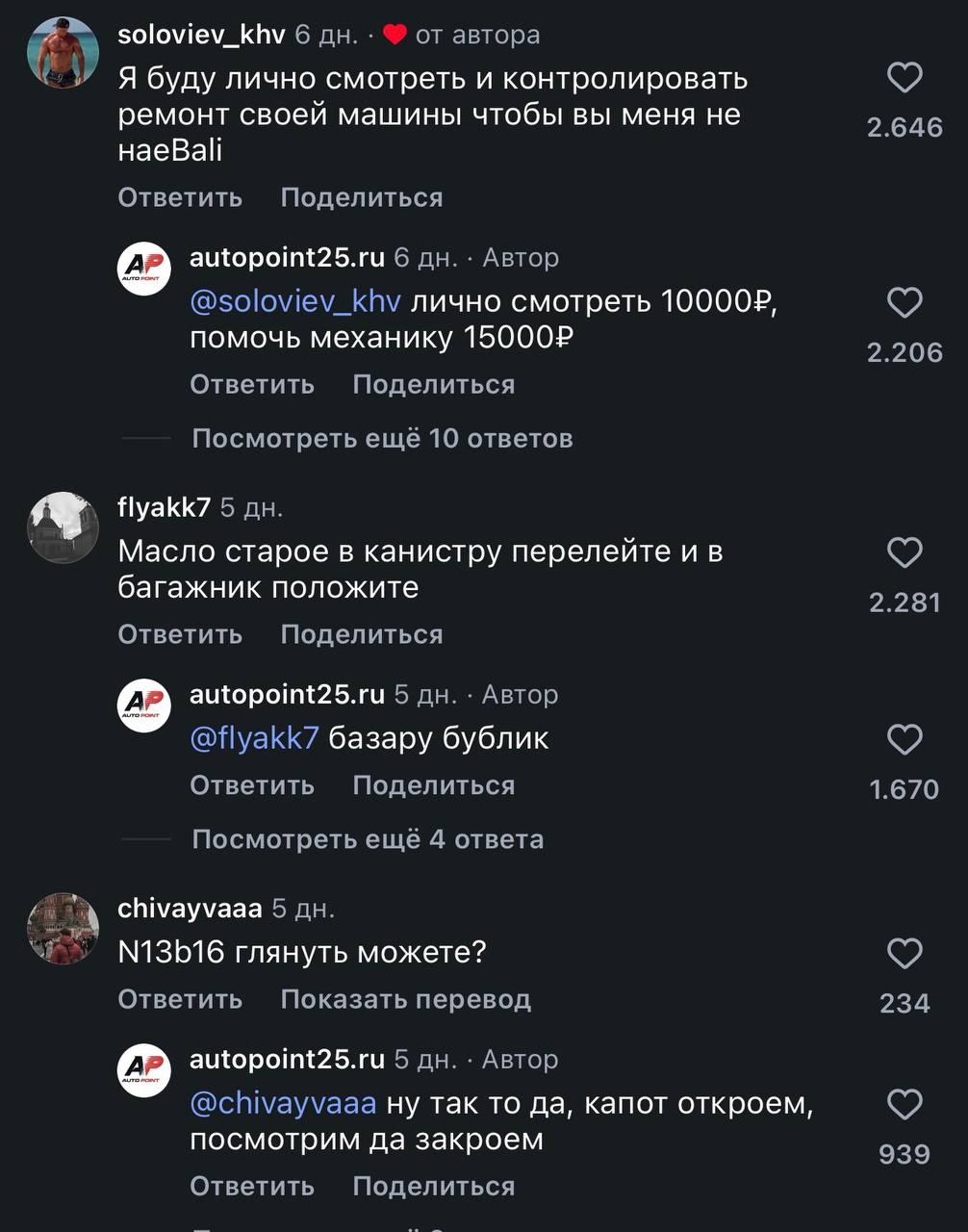
Task: Tap AutoPoint logo on the last reply
Action: click(x=144, y=1070)
